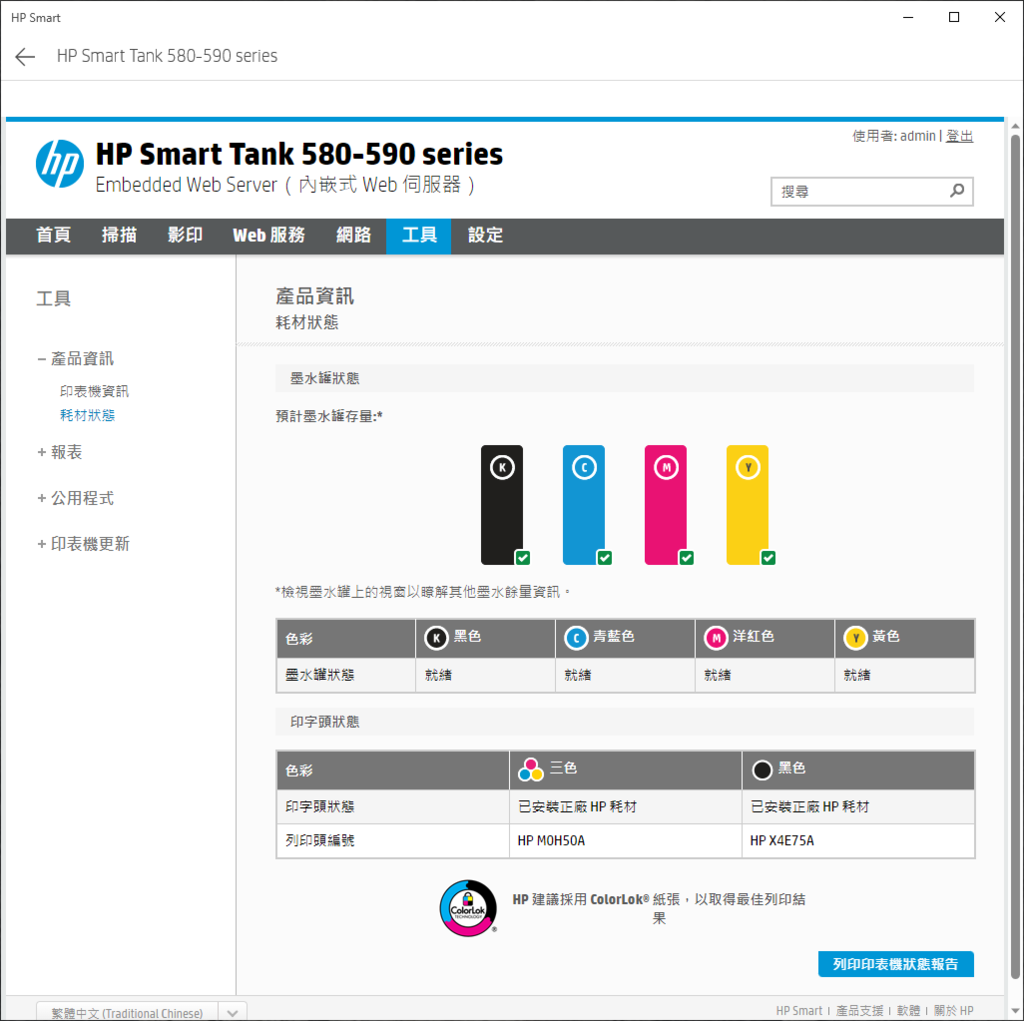Viewport: 1024px width, 1021px height.
Task: Click the green check on magenta tank
Action: [686, 557]
